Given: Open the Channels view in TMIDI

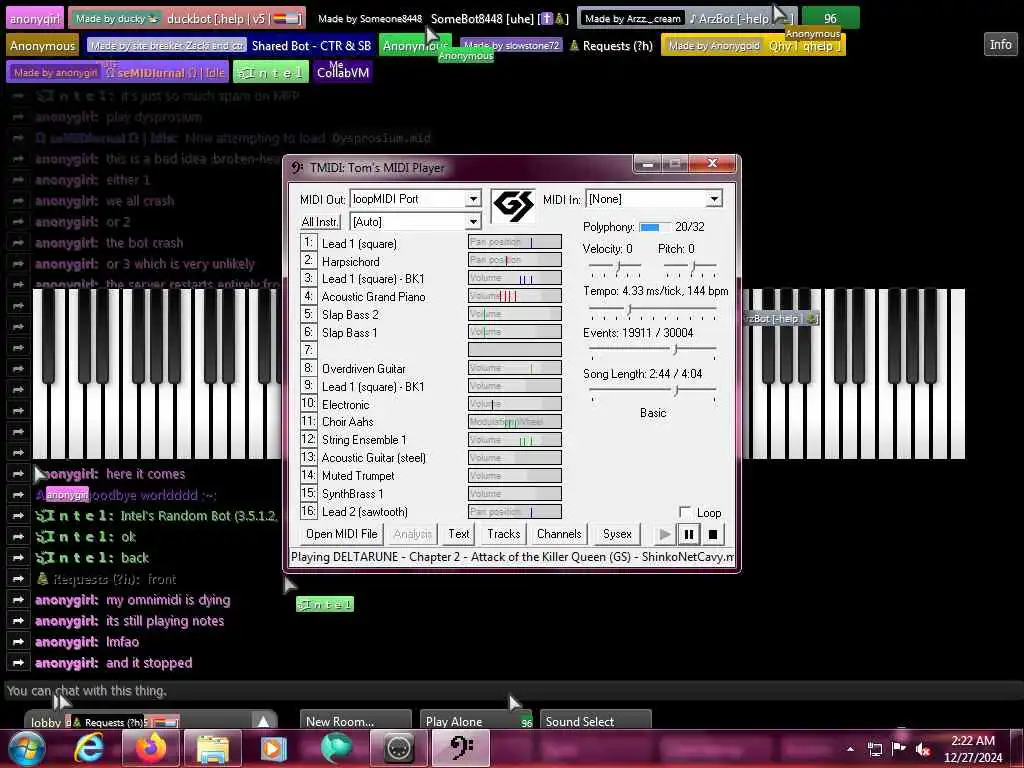Looking at the screenshot, I should click(559, 534).
